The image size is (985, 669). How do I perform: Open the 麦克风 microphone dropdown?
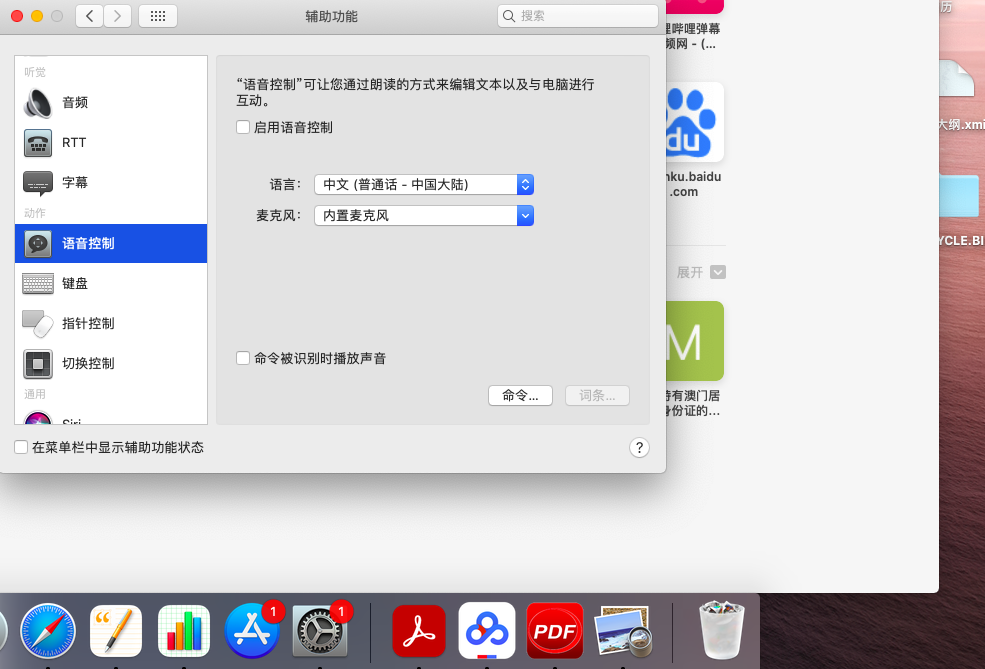[424, 215]
